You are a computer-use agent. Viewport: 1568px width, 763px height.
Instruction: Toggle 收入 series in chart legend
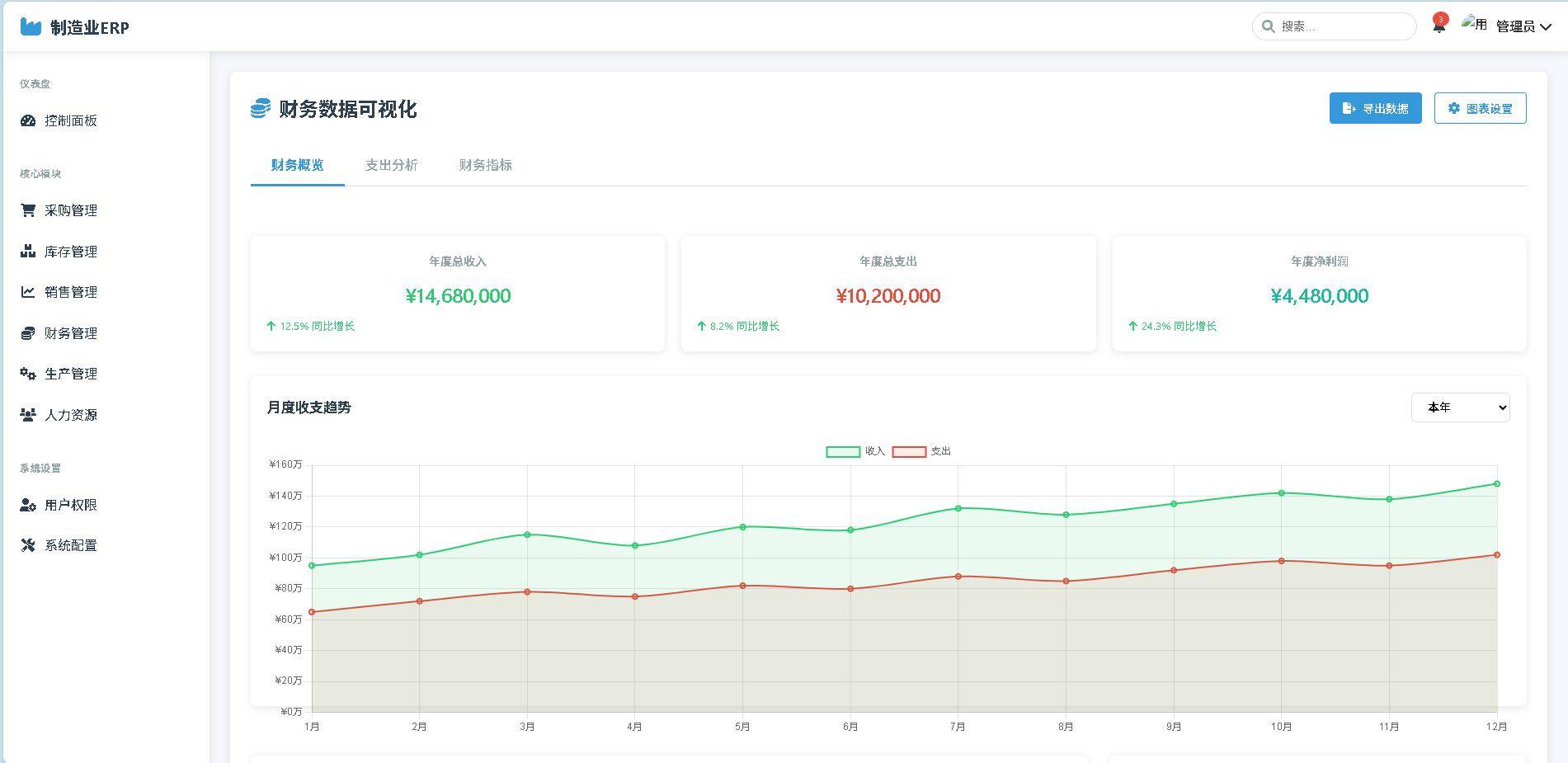855,451
